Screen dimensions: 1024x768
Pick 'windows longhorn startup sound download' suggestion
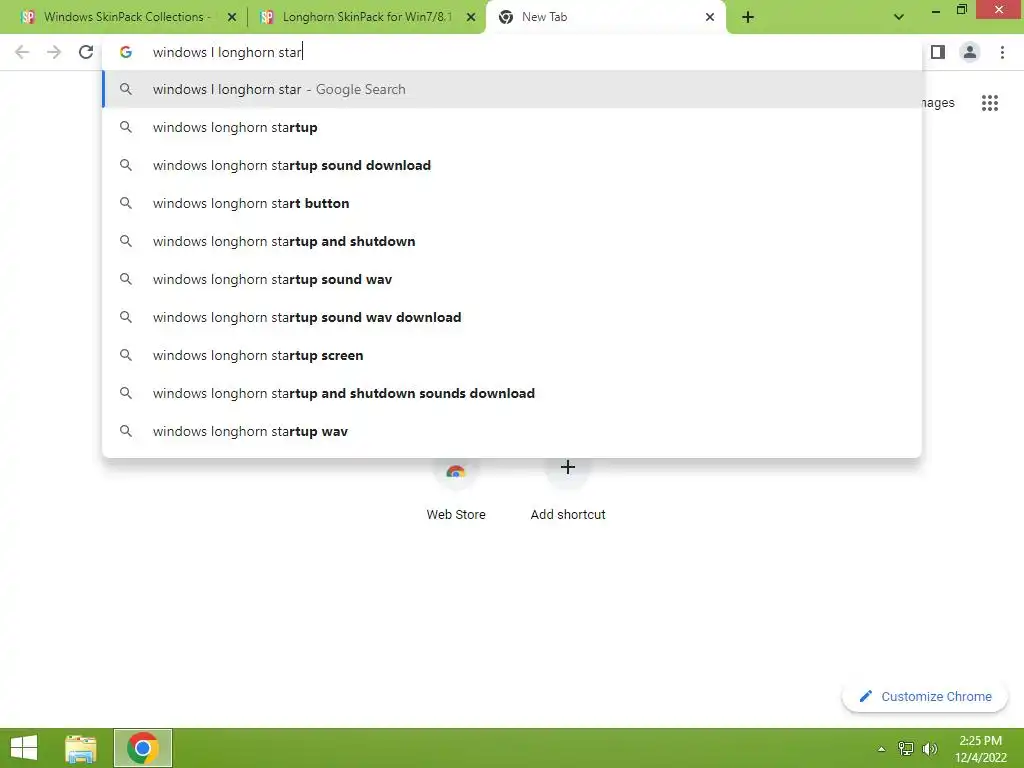[x=512, y=165]
